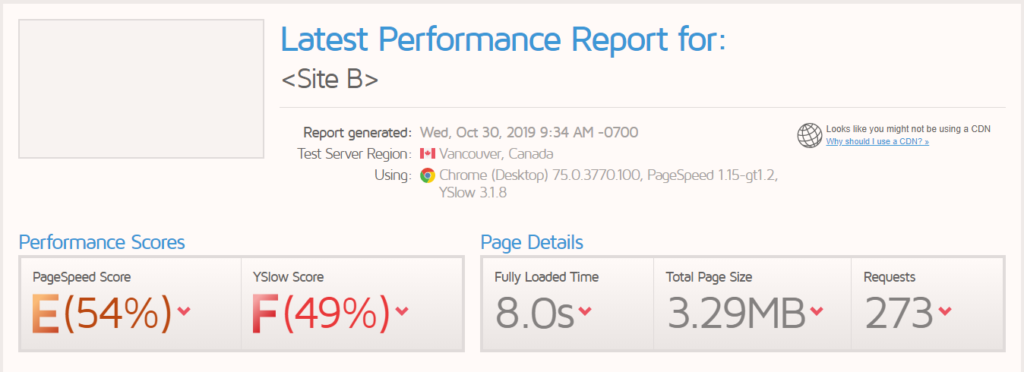Click the F(49%) YSlow grade
Screen dimensions: 1024x372
[321, 313]
